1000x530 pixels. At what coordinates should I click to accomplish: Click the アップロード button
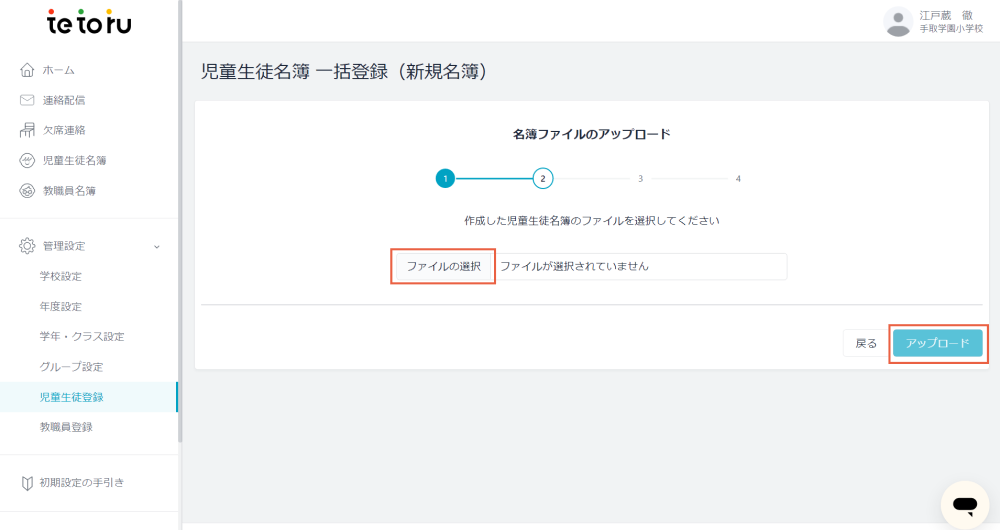pyautogui.click(x=938, y=343)
